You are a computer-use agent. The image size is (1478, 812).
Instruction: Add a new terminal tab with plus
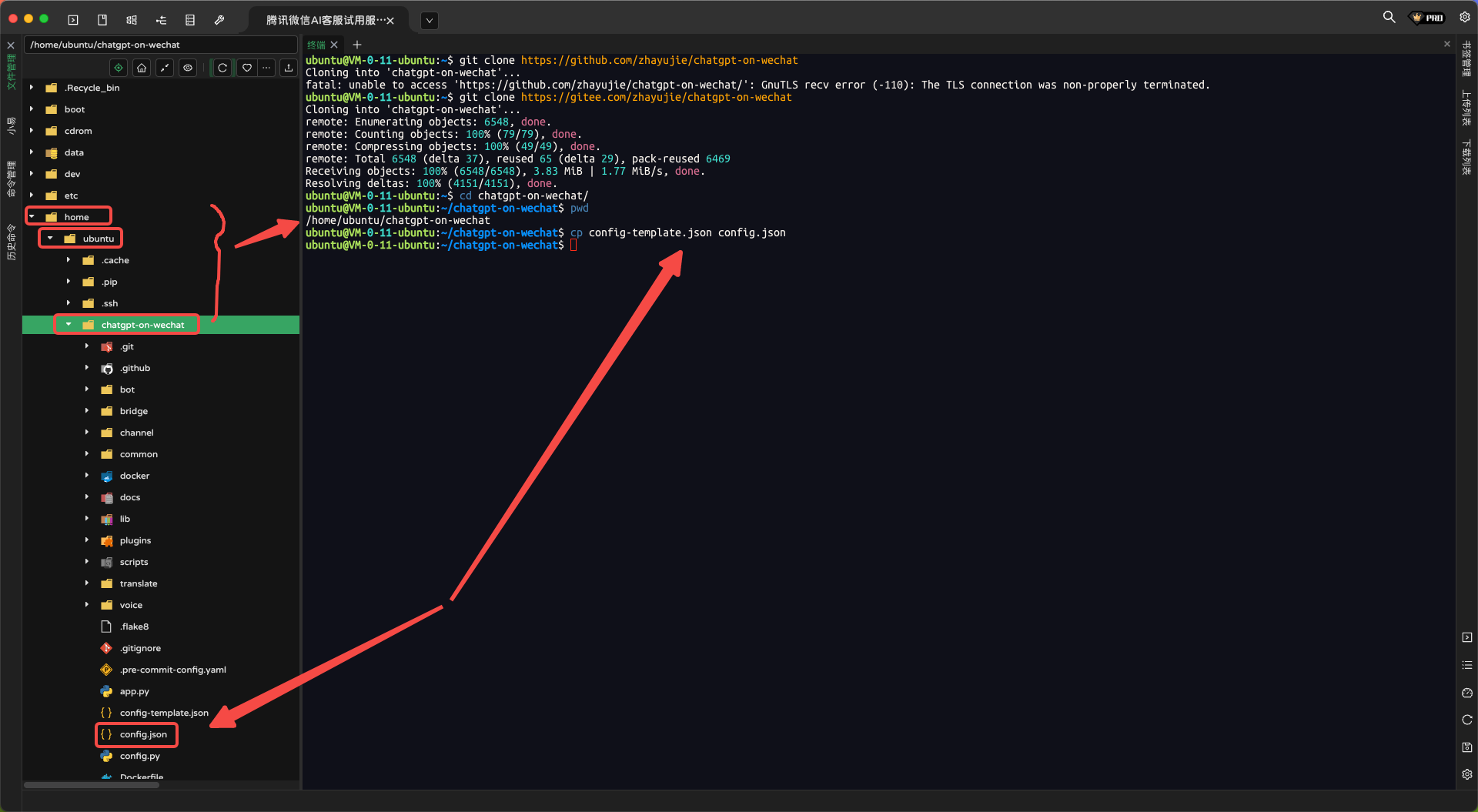(357, 45)
